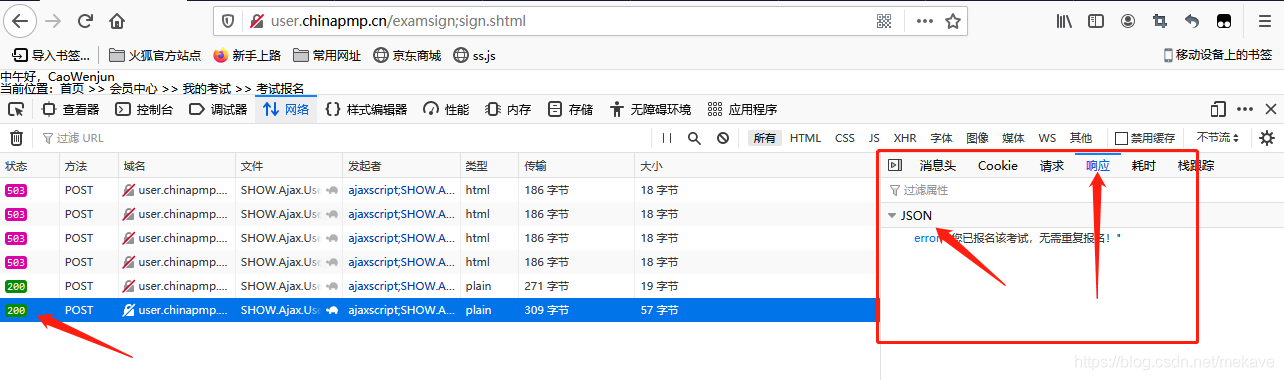Viewport: 1284px width, 380px height.
Task: Open the Firefox account avatar icon
Action: point(1128,20)
